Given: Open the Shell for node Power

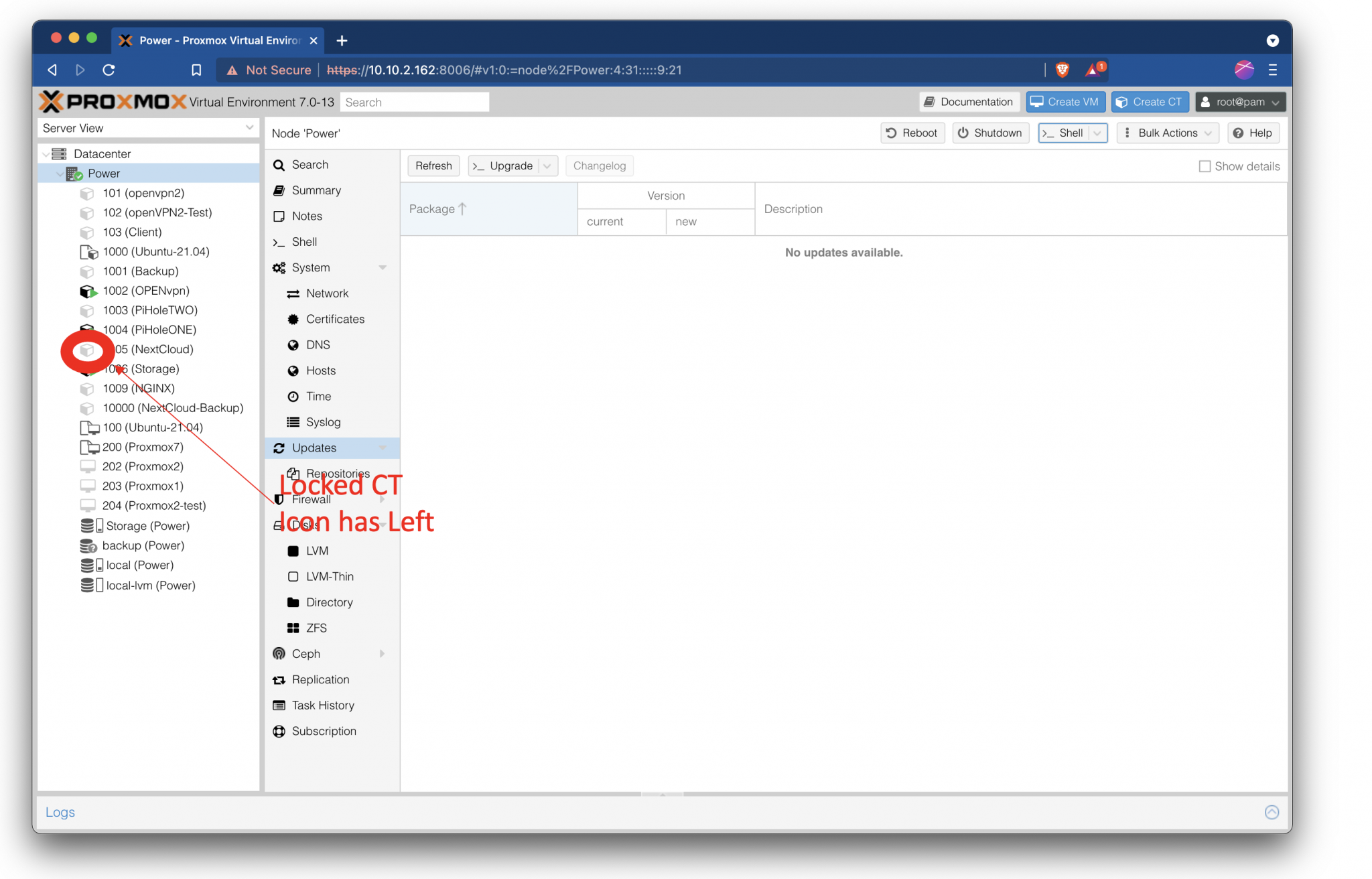Looking at the screenshot, I should pyautogui.click(x=303, y=242).
